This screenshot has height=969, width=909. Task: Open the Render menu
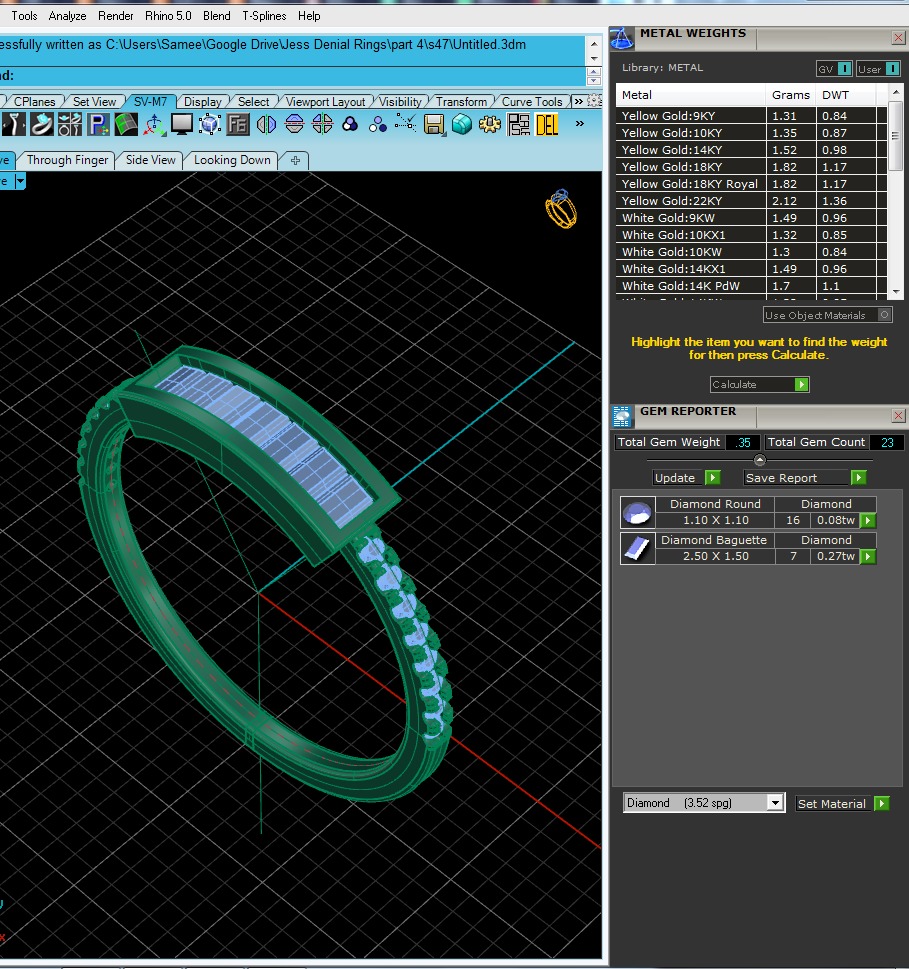click(116, 15)
